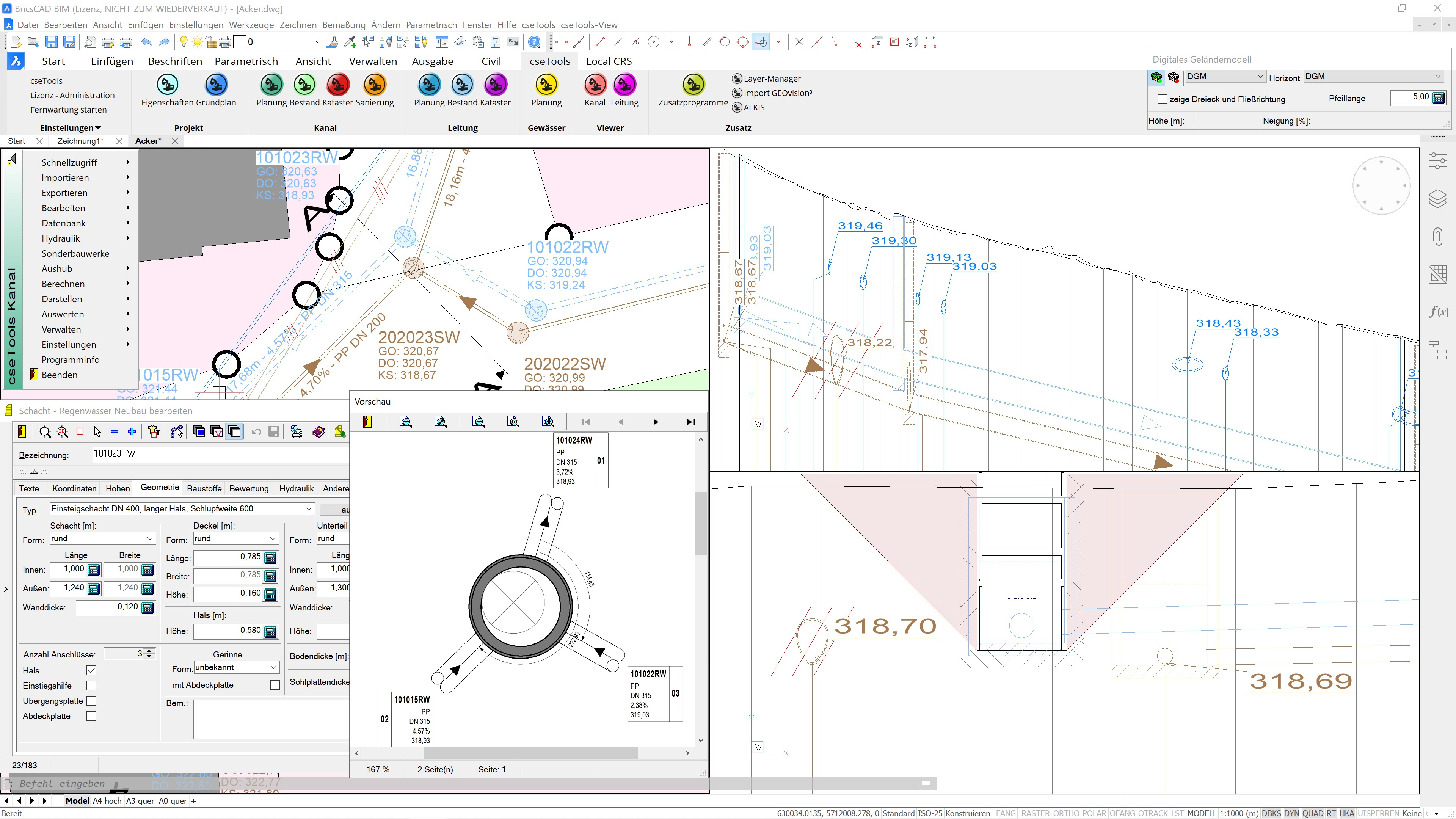Image resolution: width=1456 pixels, height=819 pixels.
Task: Click the plus icon in Schacht toolbar
Action: (x=132, y=432)
